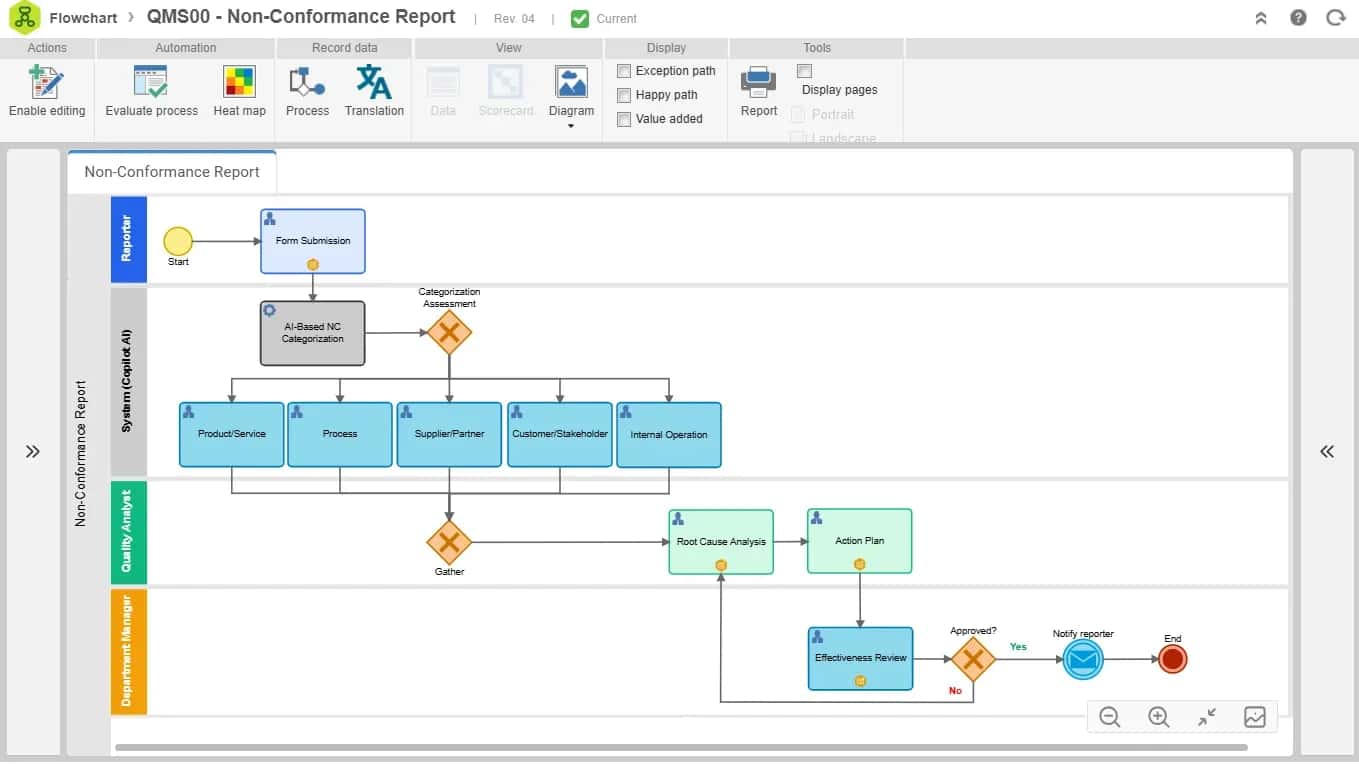Screen dimensions: 1359x764
Task: Select the Categorization Assessment gateway
Action: tap(449, 333)
